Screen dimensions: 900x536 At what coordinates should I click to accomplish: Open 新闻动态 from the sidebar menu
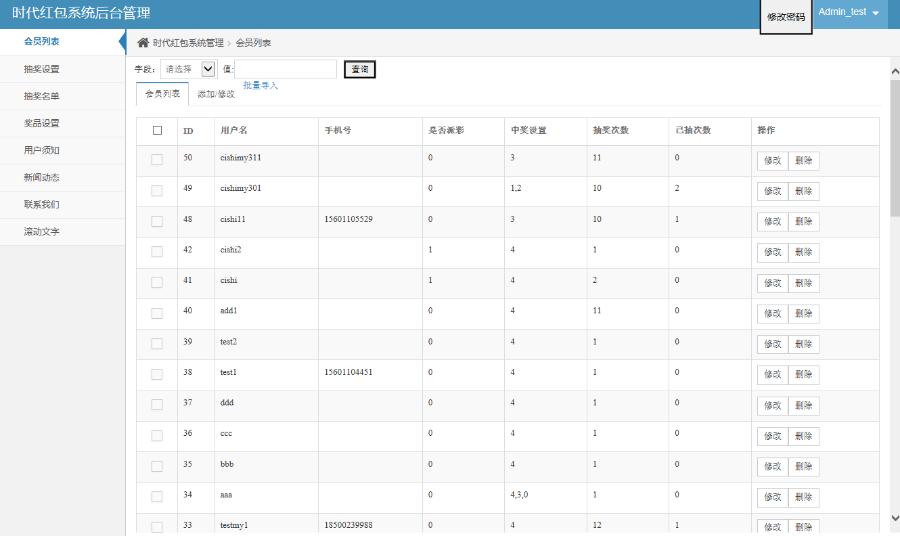(x=42, y=177)
